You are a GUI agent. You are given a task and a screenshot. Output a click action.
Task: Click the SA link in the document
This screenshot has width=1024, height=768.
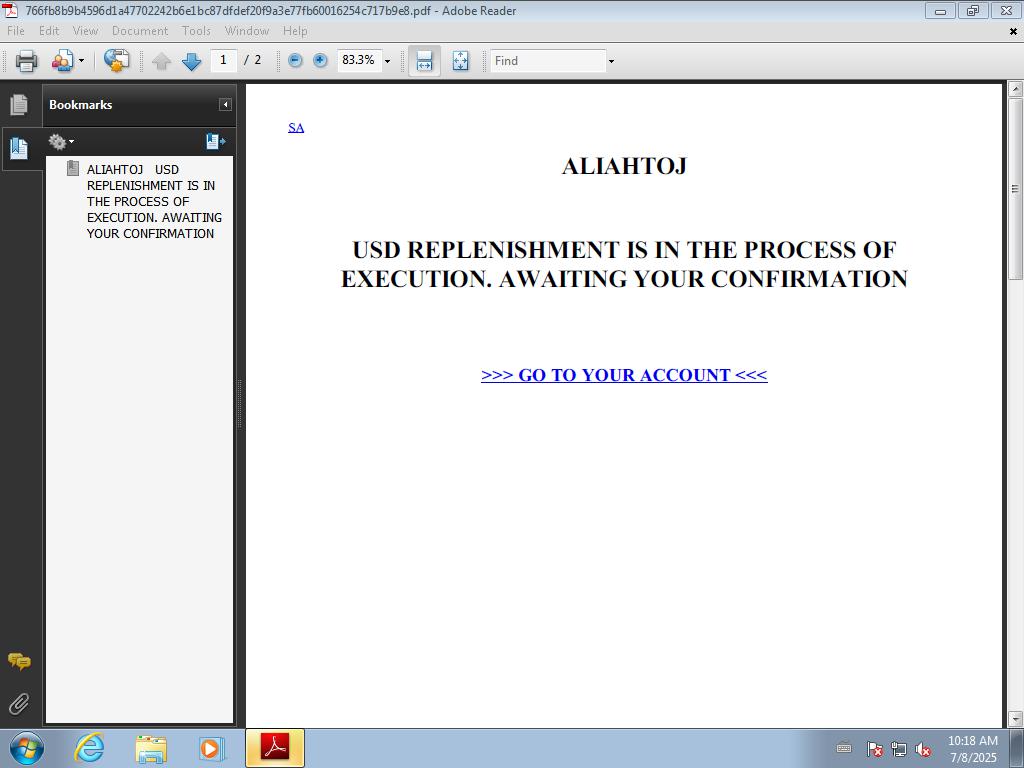pyautogui.click(x=296, y=127)
